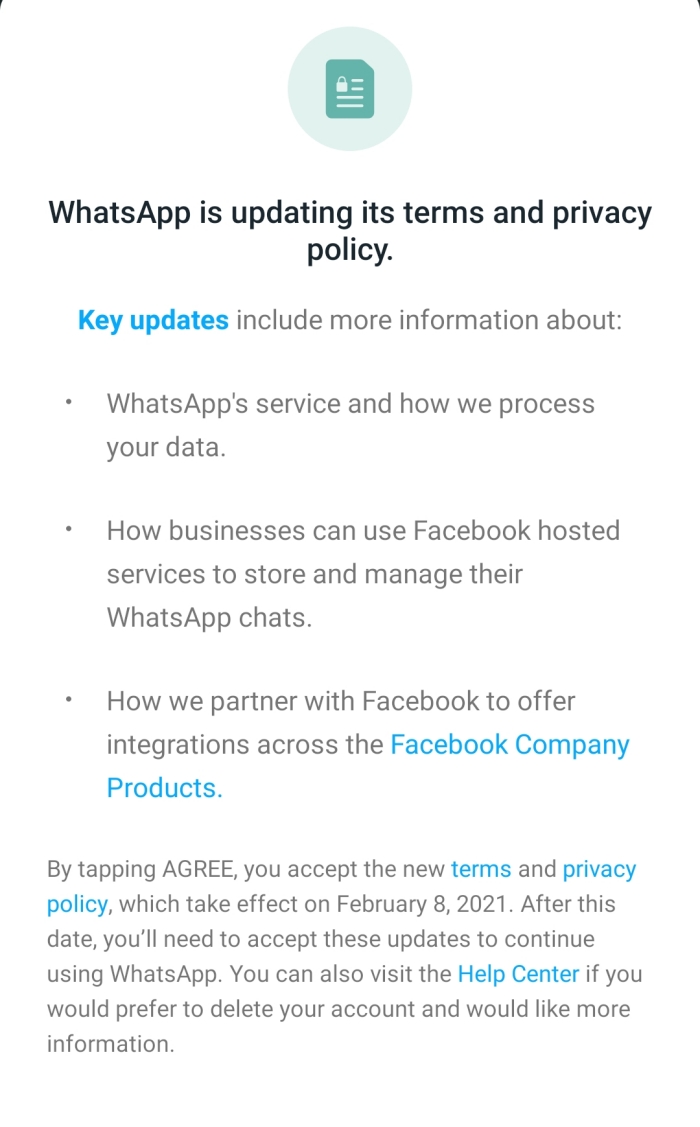Tap the document lock icon at top

pyautogui.click(x=350, y=89)
